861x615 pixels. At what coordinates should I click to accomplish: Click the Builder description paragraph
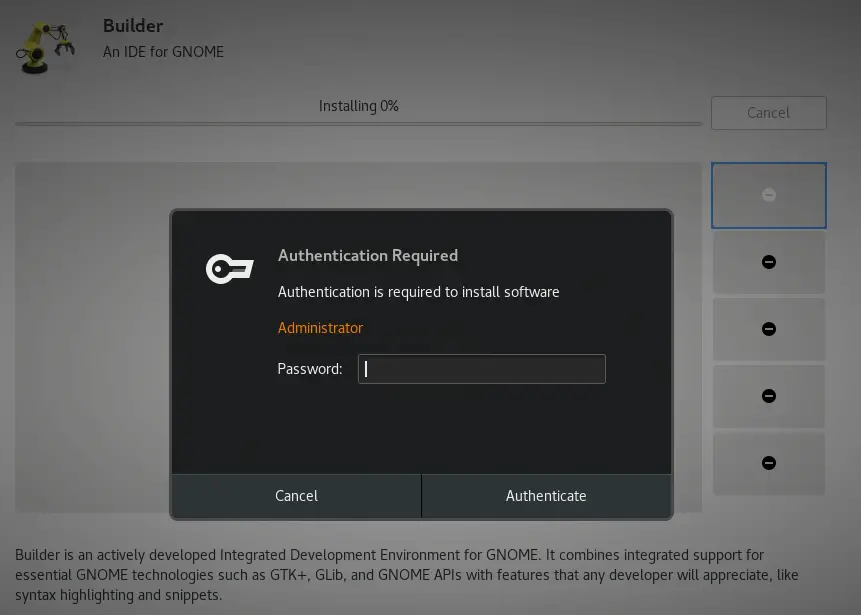(x=407, y=575)
